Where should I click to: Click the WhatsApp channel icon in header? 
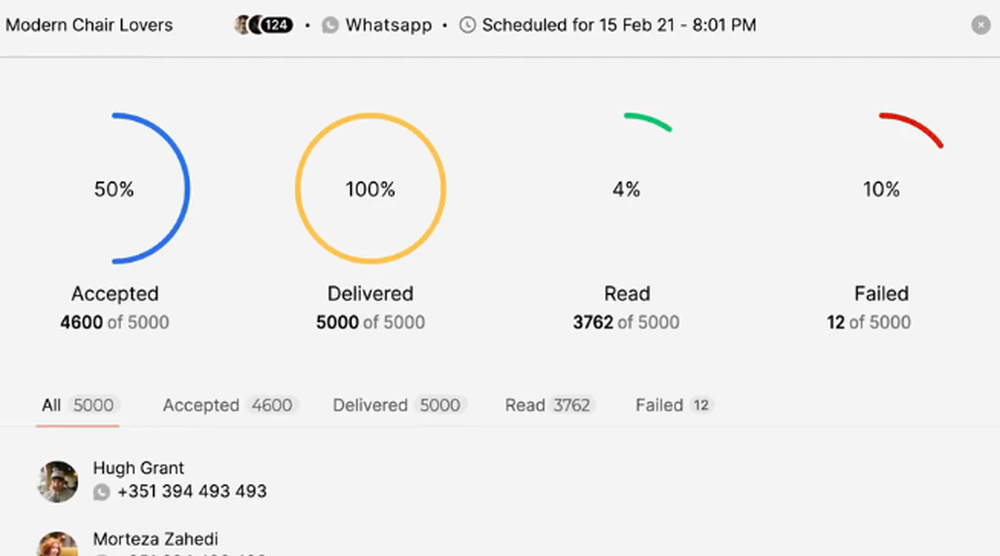click(x=330, y=25)
